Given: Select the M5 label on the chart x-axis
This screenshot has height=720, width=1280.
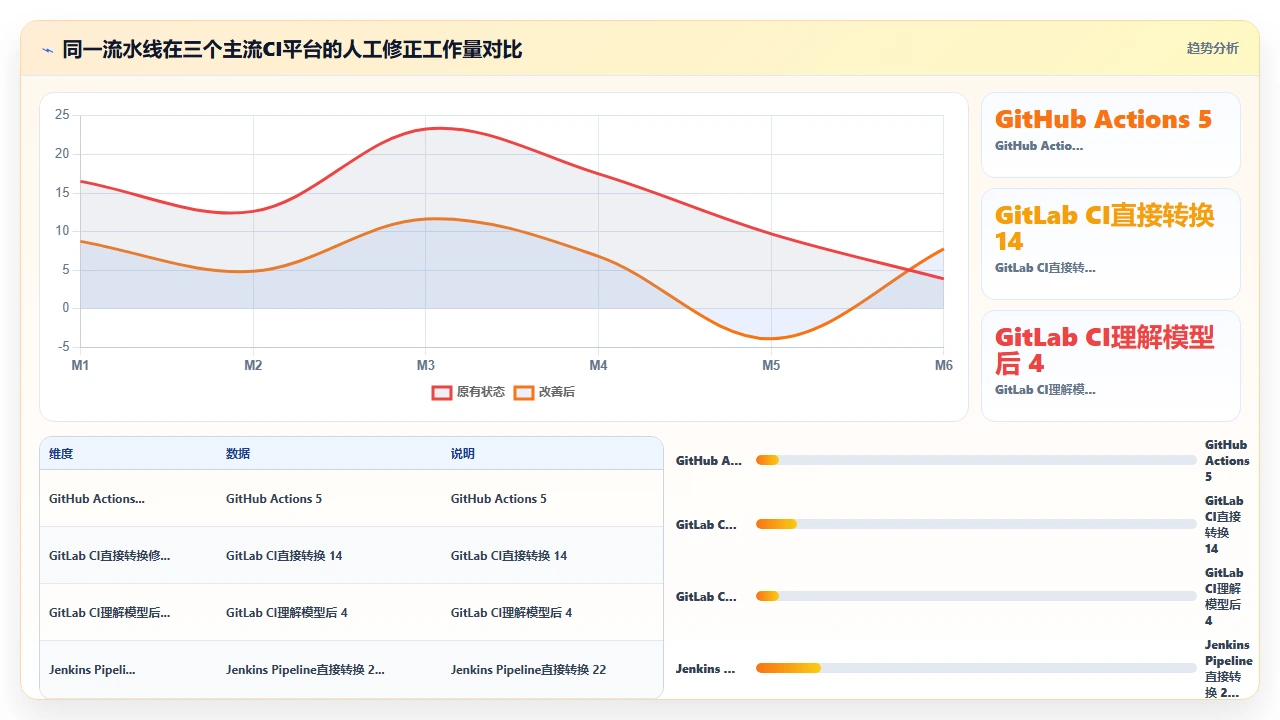Looking at the screenshot, I should tap(771, 365).
